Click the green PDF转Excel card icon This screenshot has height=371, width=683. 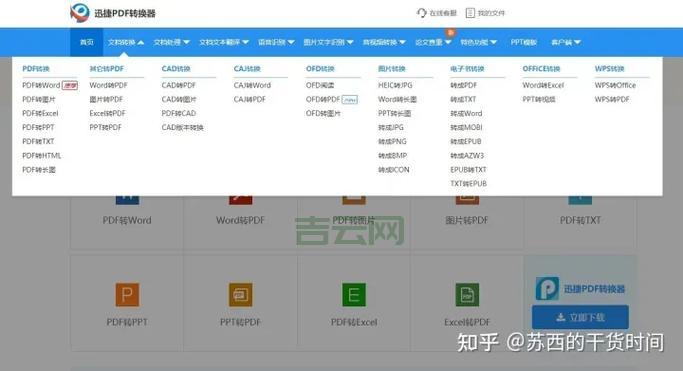[354, 295]
